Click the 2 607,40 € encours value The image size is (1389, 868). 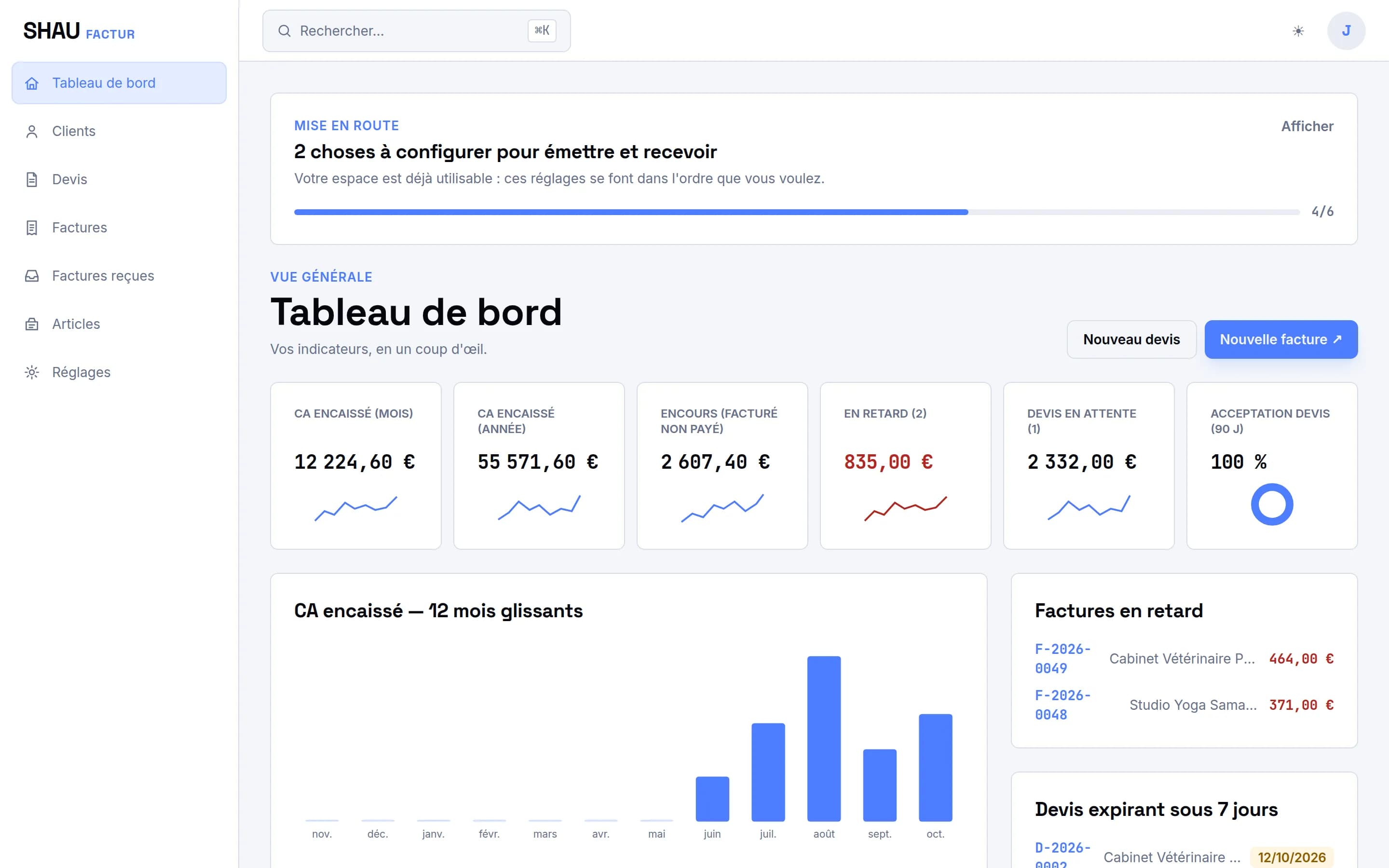[x=715, y=462]
